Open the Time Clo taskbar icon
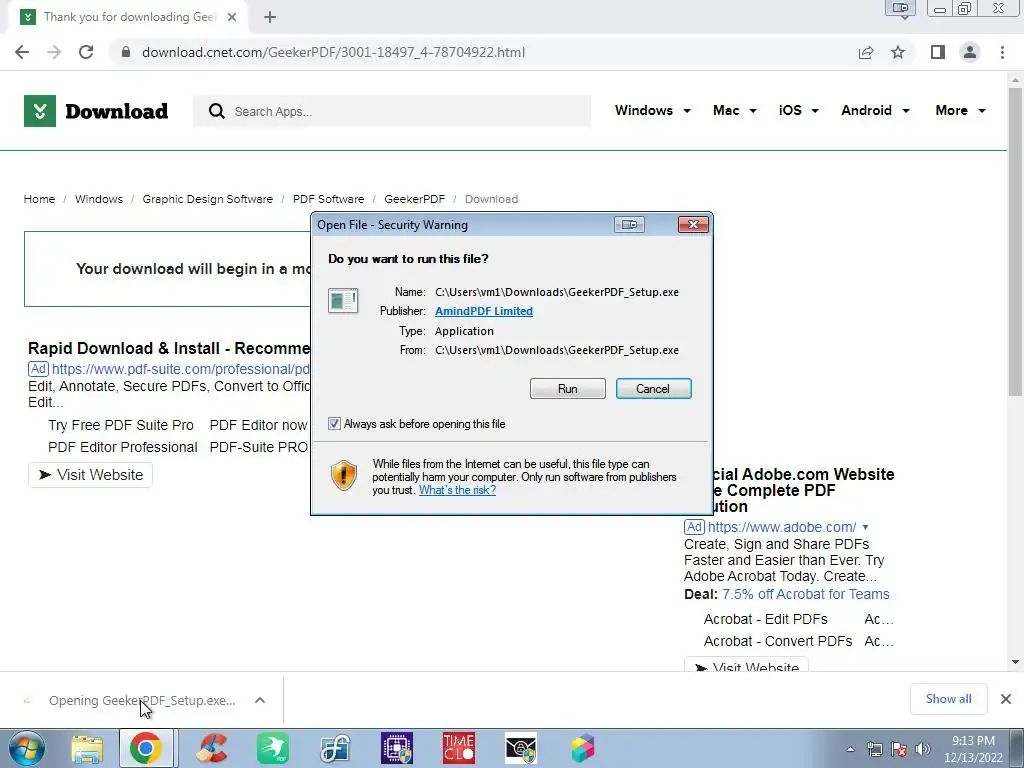Screen dimensions: 1024x768 coord(458,748)
